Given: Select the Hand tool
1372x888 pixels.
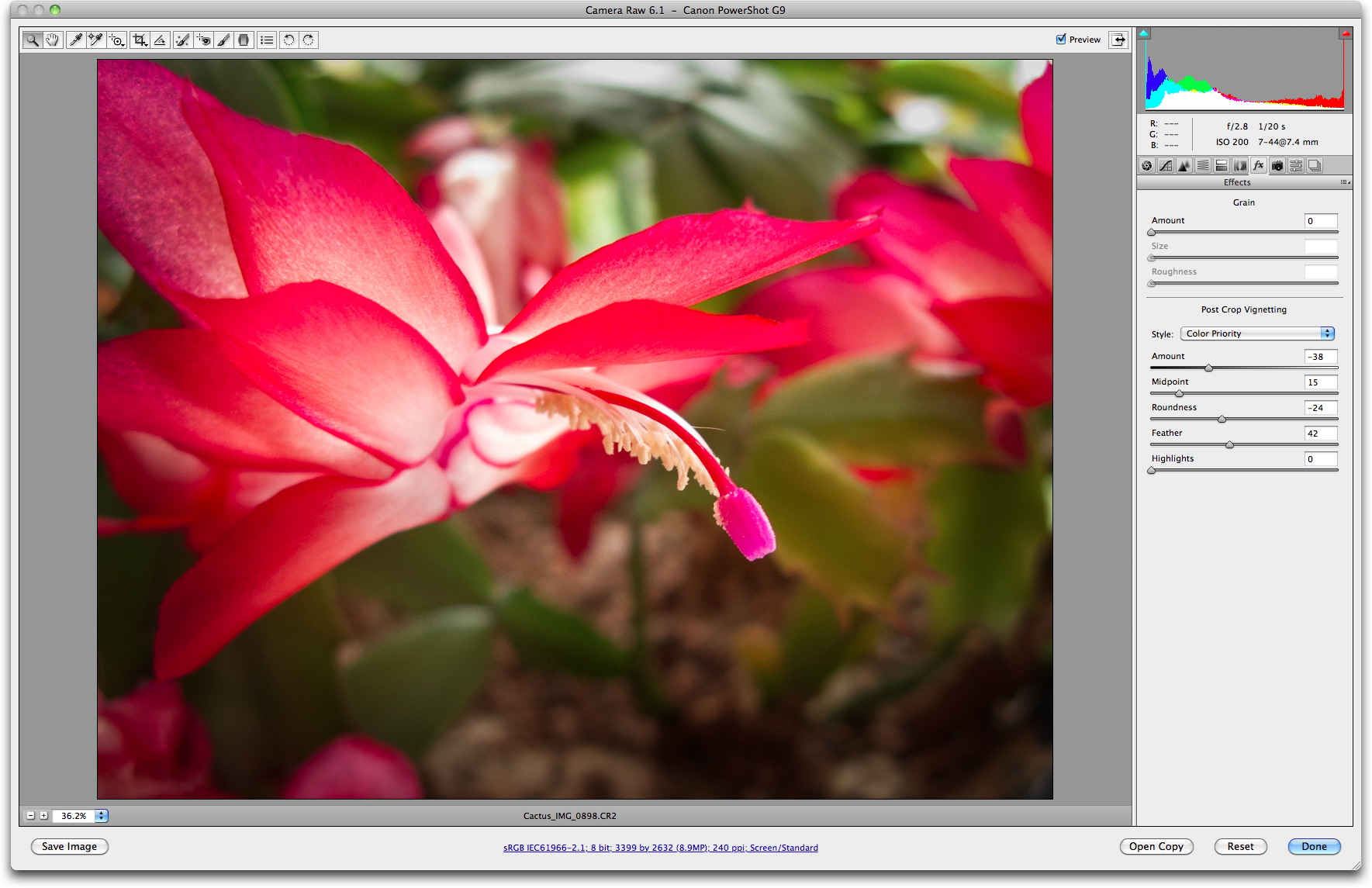Looking at the screenshot, I should 52,40.
